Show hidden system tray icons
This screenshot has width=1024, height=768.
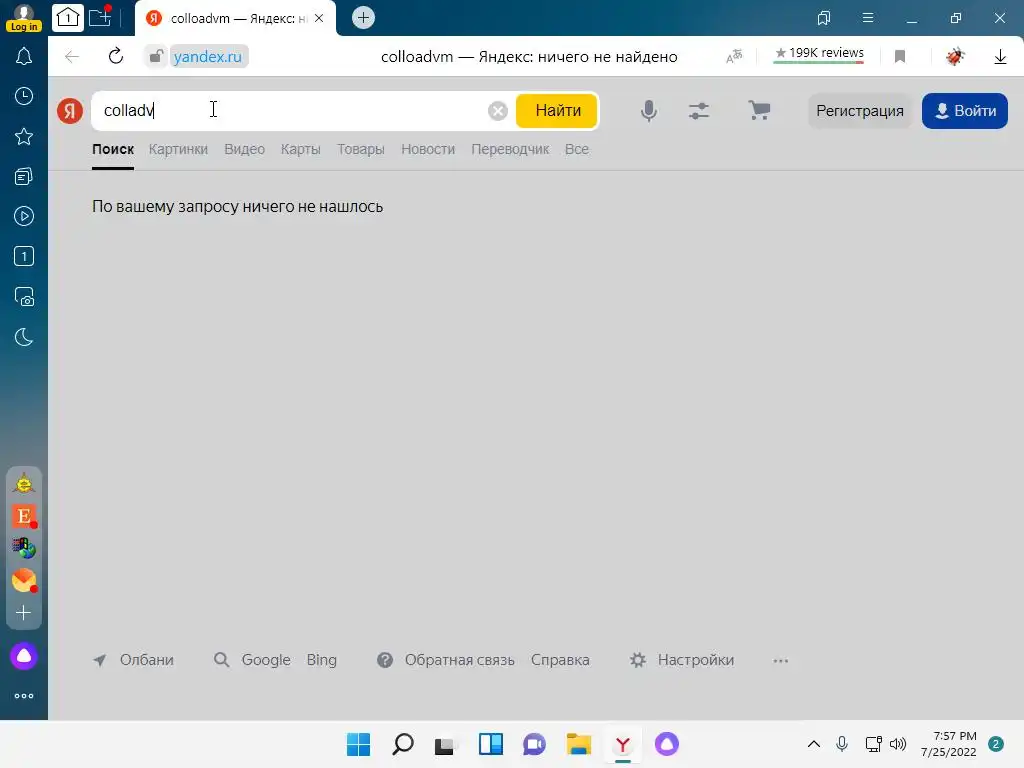[814, 744]
